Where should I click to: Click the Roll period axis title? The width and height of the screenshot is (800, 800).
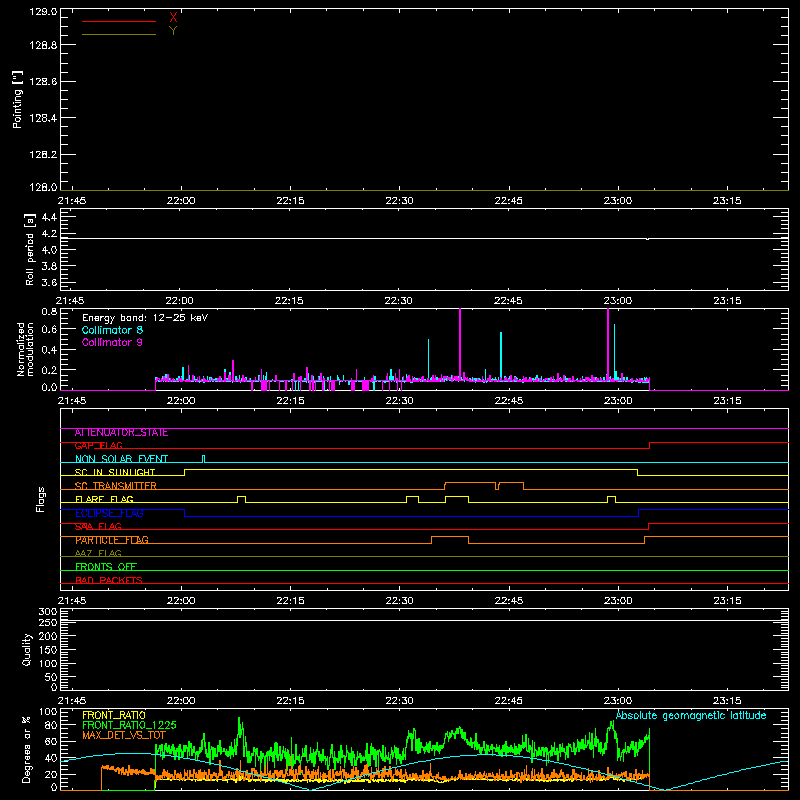[x=30, y=249]
